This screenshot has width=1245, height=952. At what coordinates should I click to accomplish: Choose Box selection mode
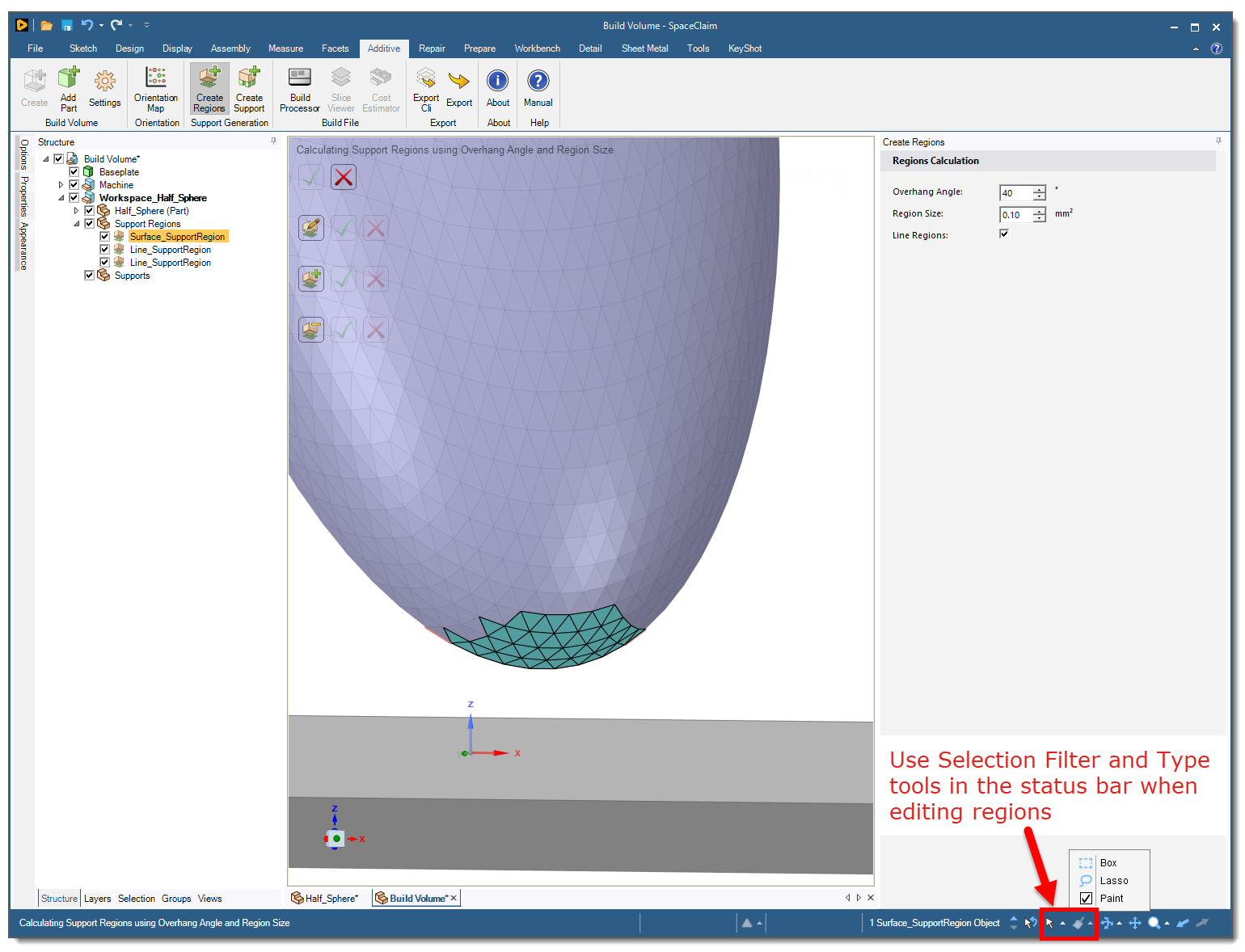tap(1108, 863)
